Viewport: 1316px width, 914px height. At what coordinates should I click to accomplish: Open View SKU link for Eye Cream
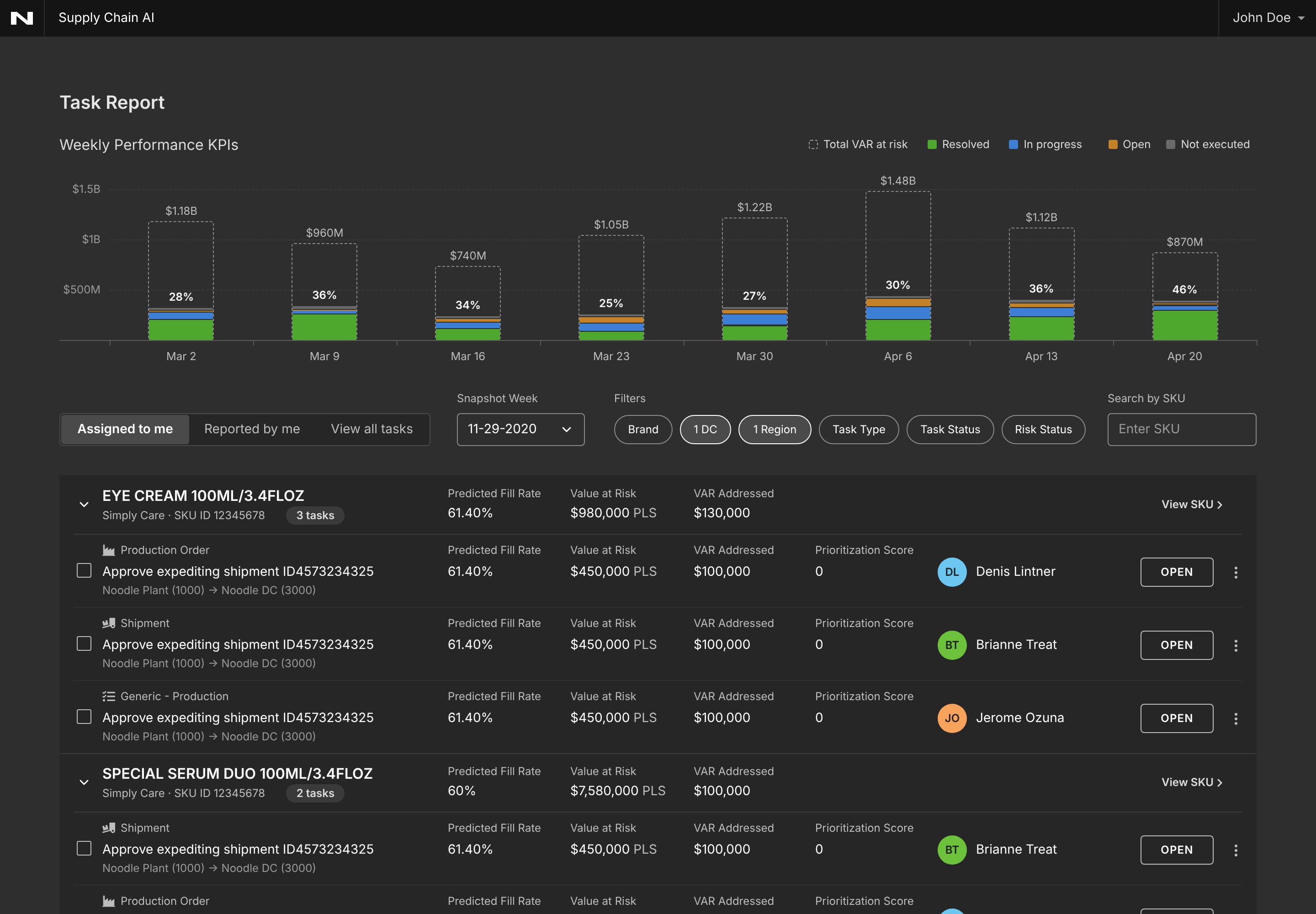[x=1192, y=505]
